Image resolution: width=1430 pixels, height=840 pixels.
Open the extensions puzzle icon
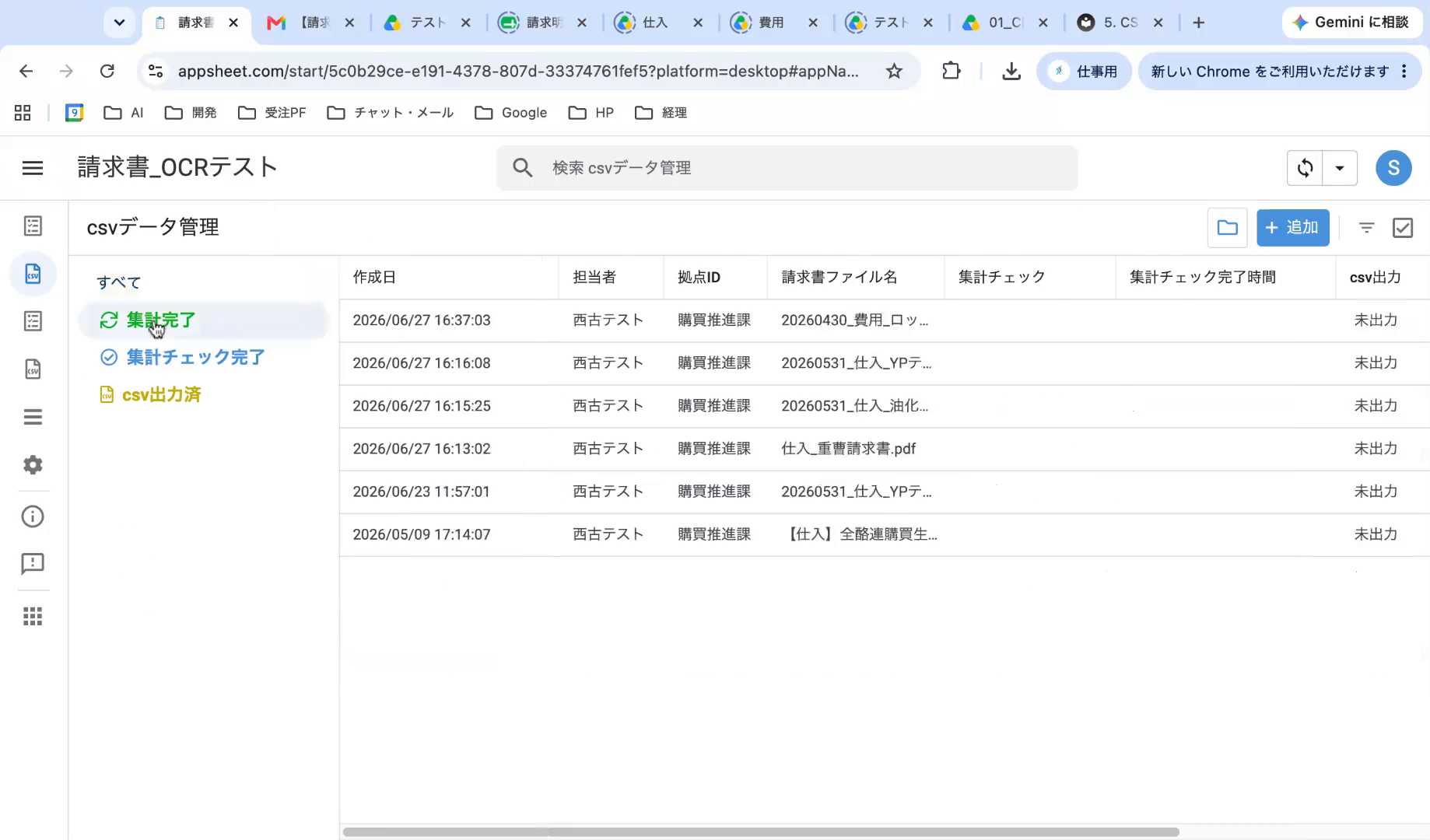[x=951, y=72]
